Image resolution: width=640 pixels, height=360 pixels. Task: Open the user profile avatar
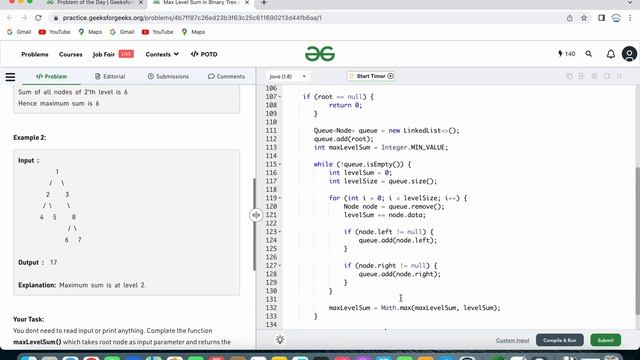click(x=629, y=54)
